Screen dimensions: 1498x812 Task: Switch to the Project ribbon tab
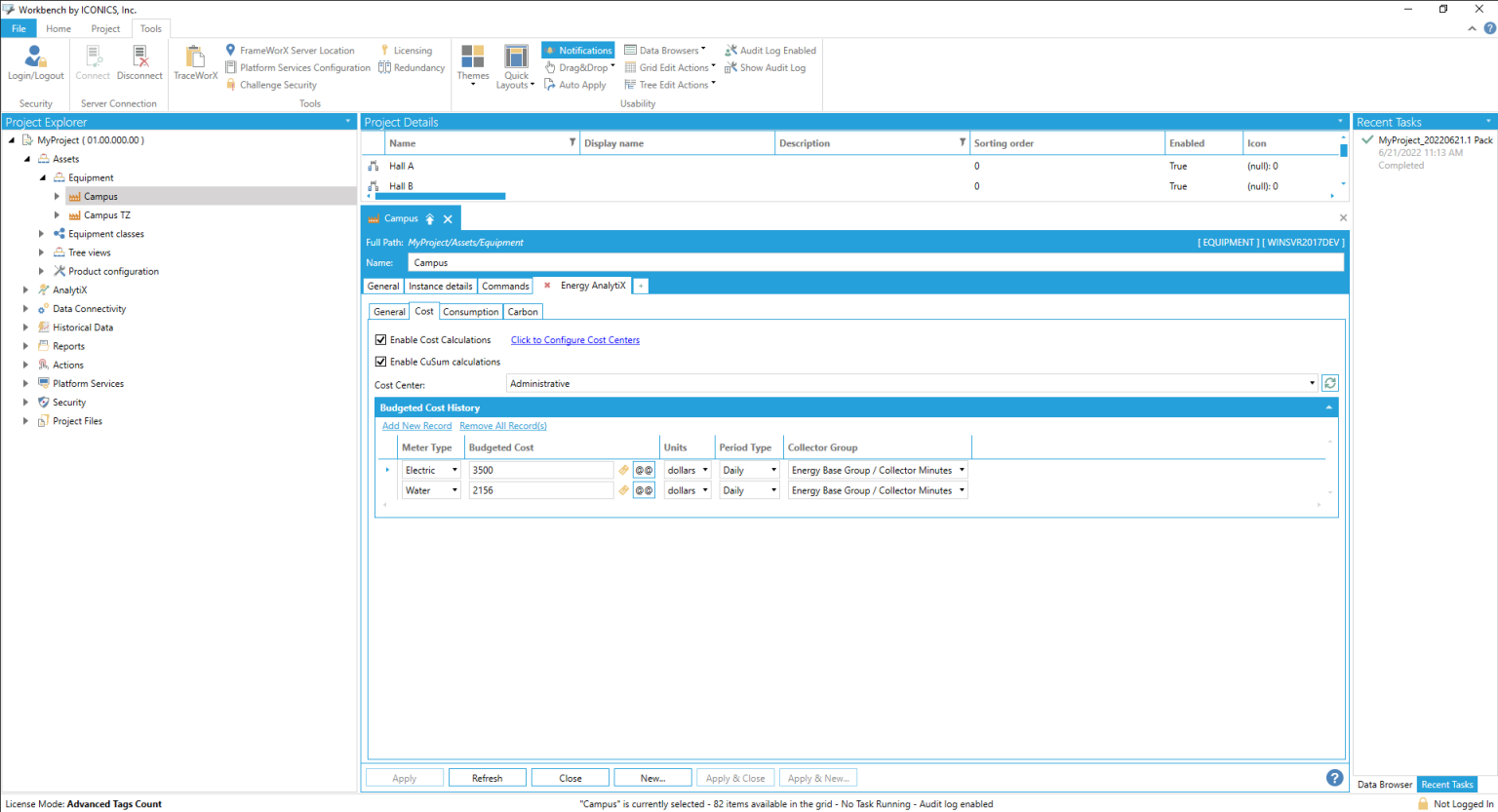(x=105, y=28)
